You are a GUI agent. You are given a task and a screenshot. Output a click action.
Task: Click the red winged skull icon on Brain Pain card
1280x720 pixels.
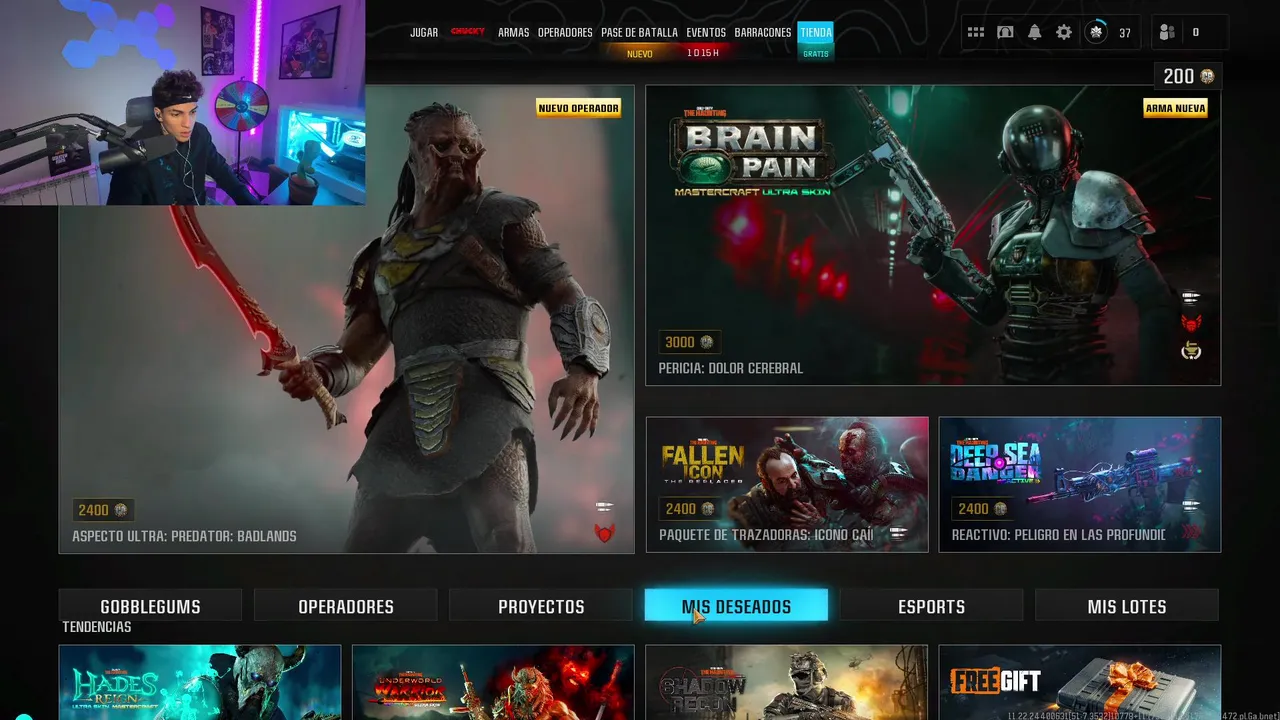click(x=1191, y=323)
